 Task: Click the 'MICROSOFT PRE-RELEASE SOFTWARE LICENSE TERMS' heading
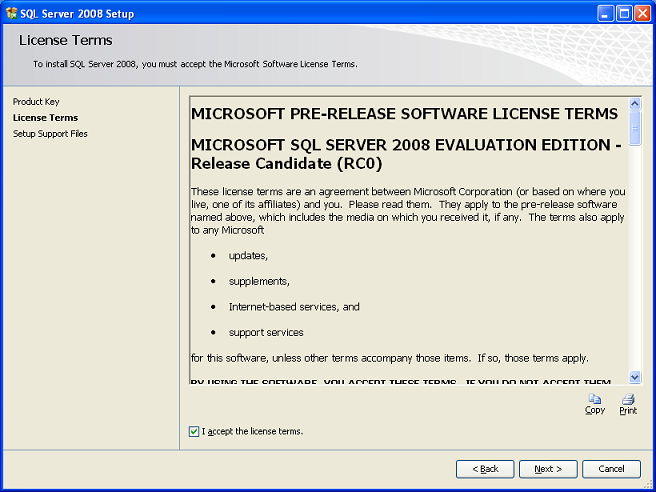click(x=404, y=113)
